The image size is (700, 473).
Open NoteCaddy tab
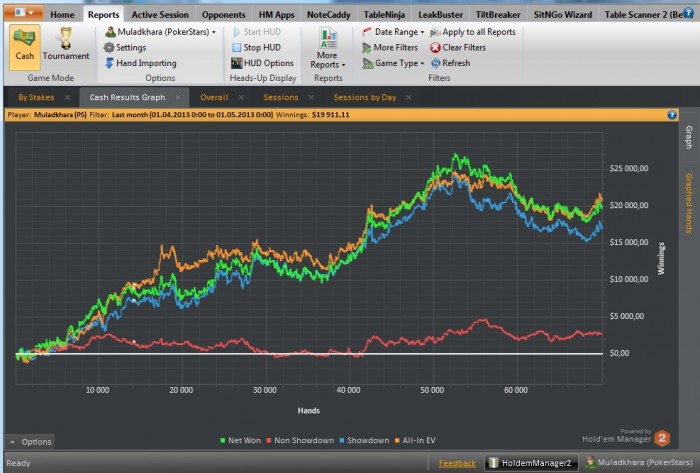click(329, 15)
